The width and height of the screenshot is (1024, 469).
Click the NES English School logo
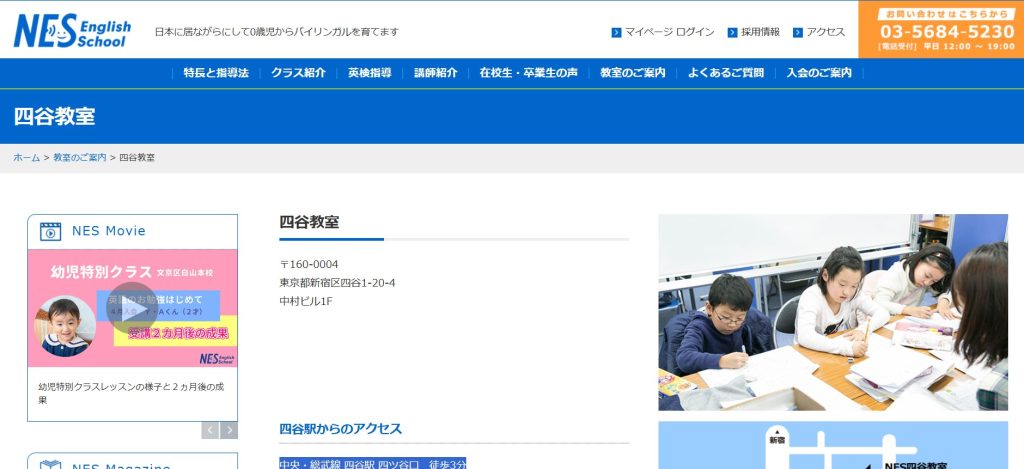(72, 31)
